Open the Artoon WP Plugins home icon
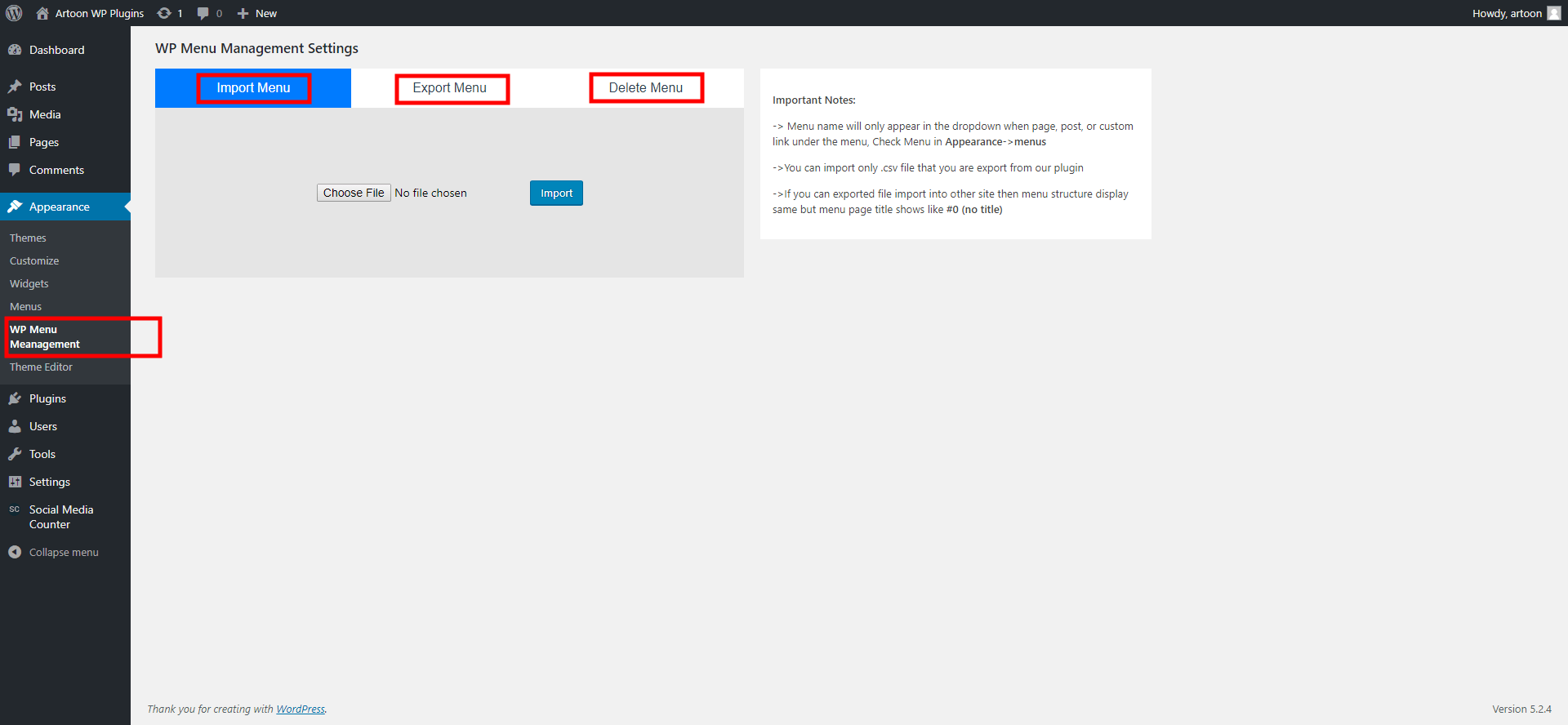This screenshot has width=1568, height=725. (42, 13)
